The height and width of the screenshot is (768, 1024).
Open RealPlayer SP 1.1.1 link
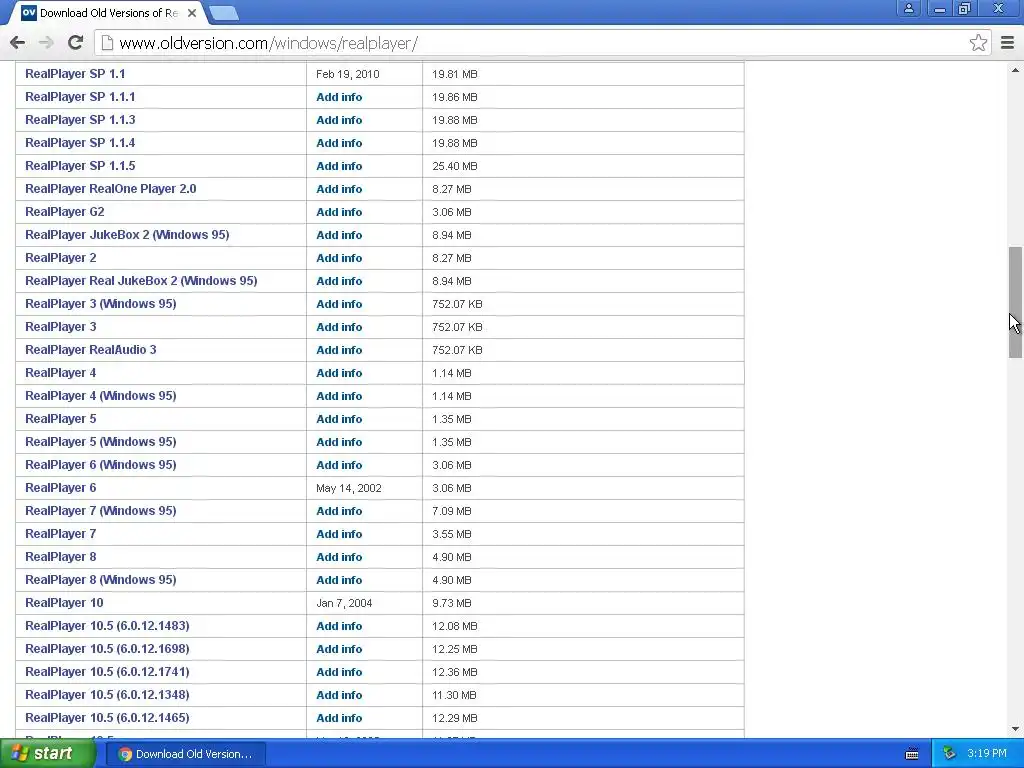(80, 97)
